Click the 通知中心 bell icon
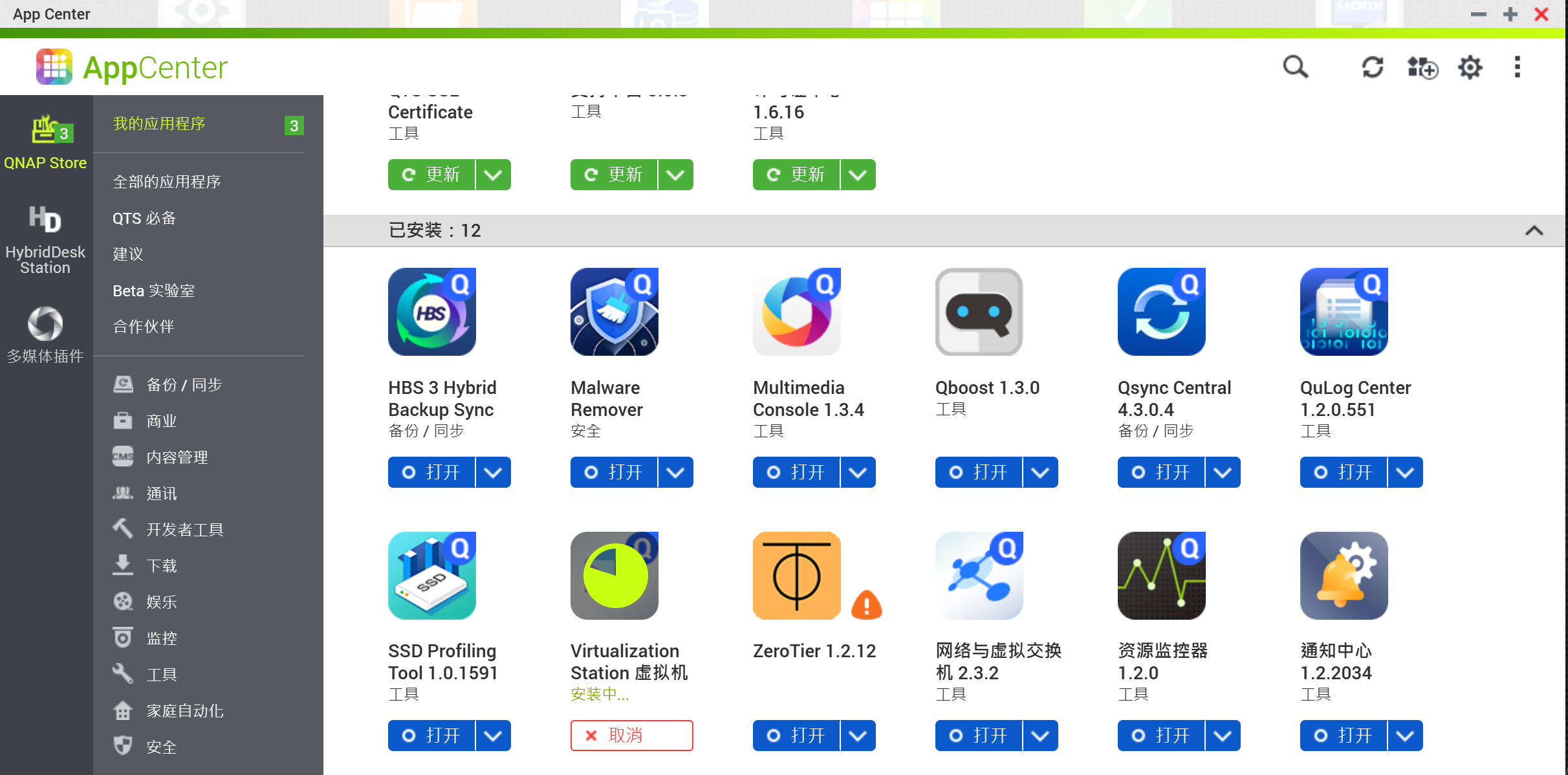Image resolution: width=1568 pixels, height=775 pixels. (1344, 576)
